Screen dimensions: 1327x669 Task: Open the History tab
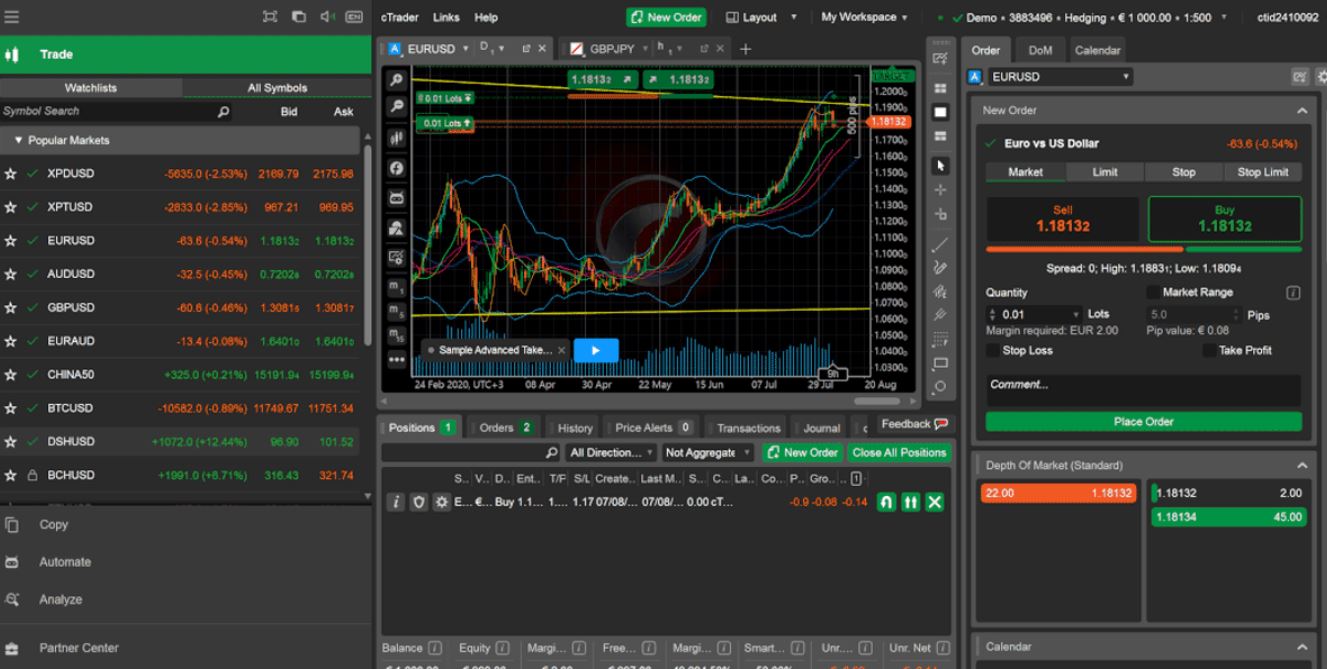coord(574,428)
